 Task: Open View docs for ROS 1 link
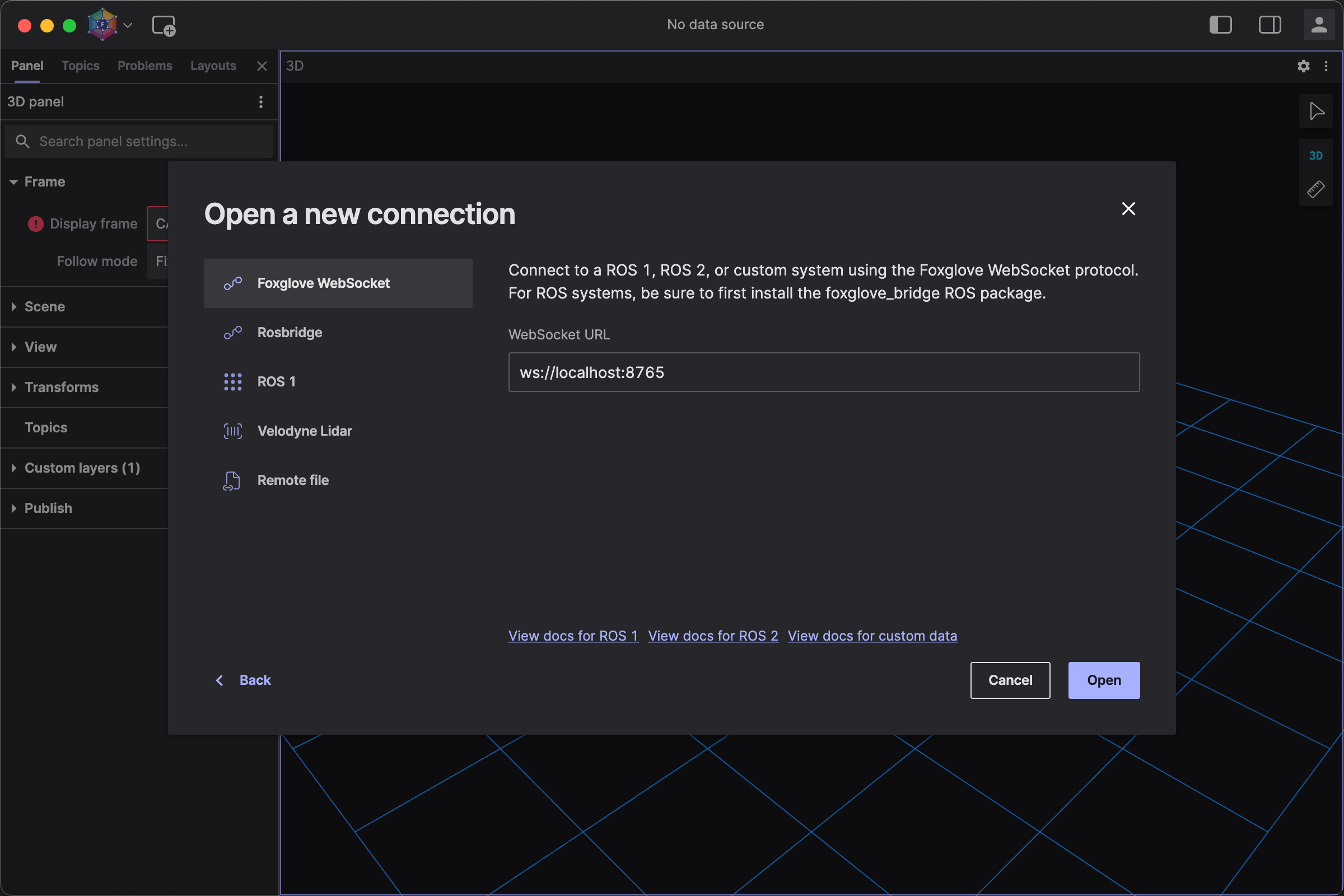tap(573, 636)
